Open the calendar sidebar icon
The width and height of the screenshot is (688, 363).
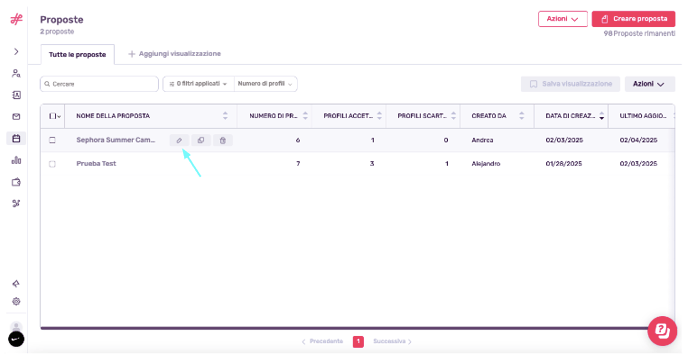(16, 139)
